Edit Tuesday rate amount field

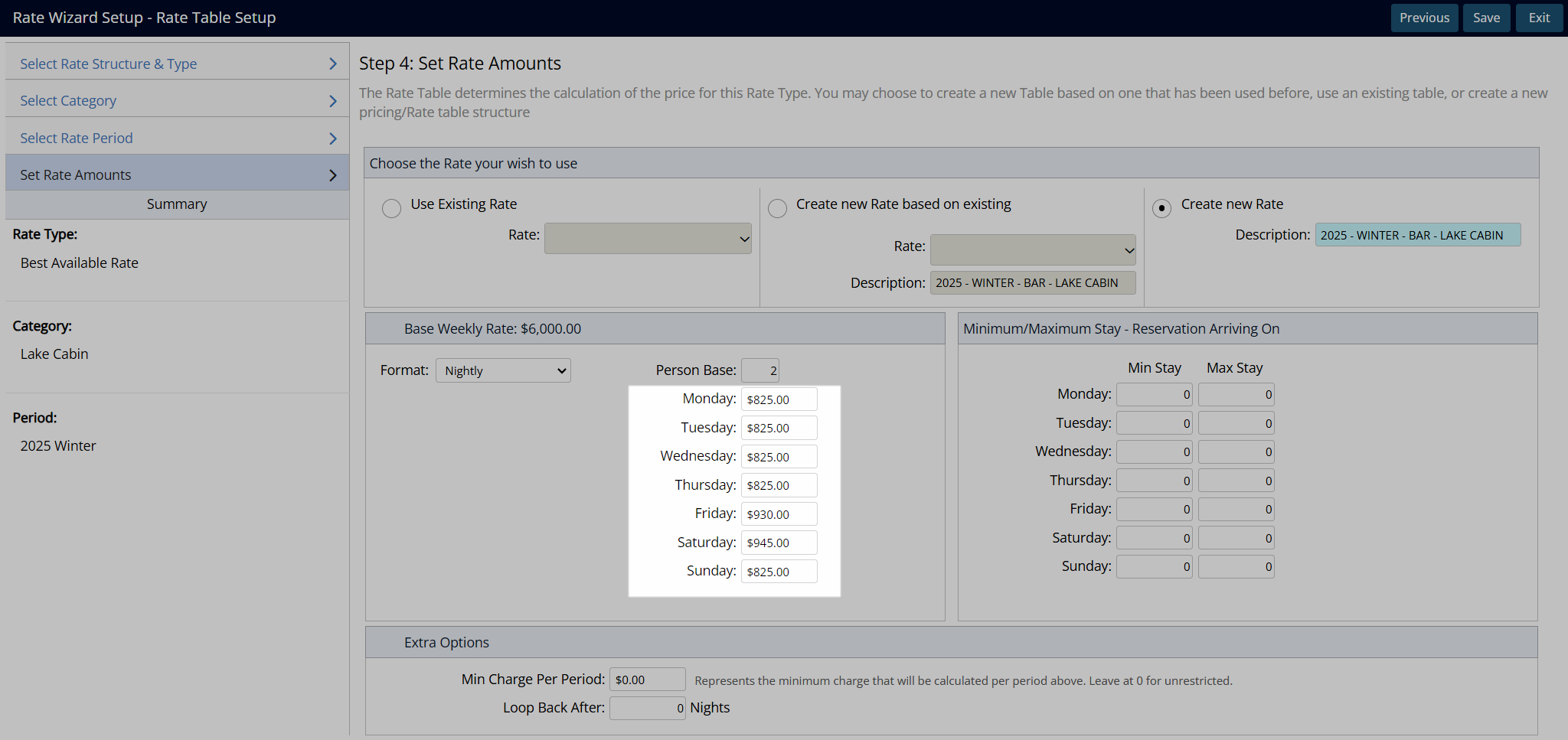[779, 428]
